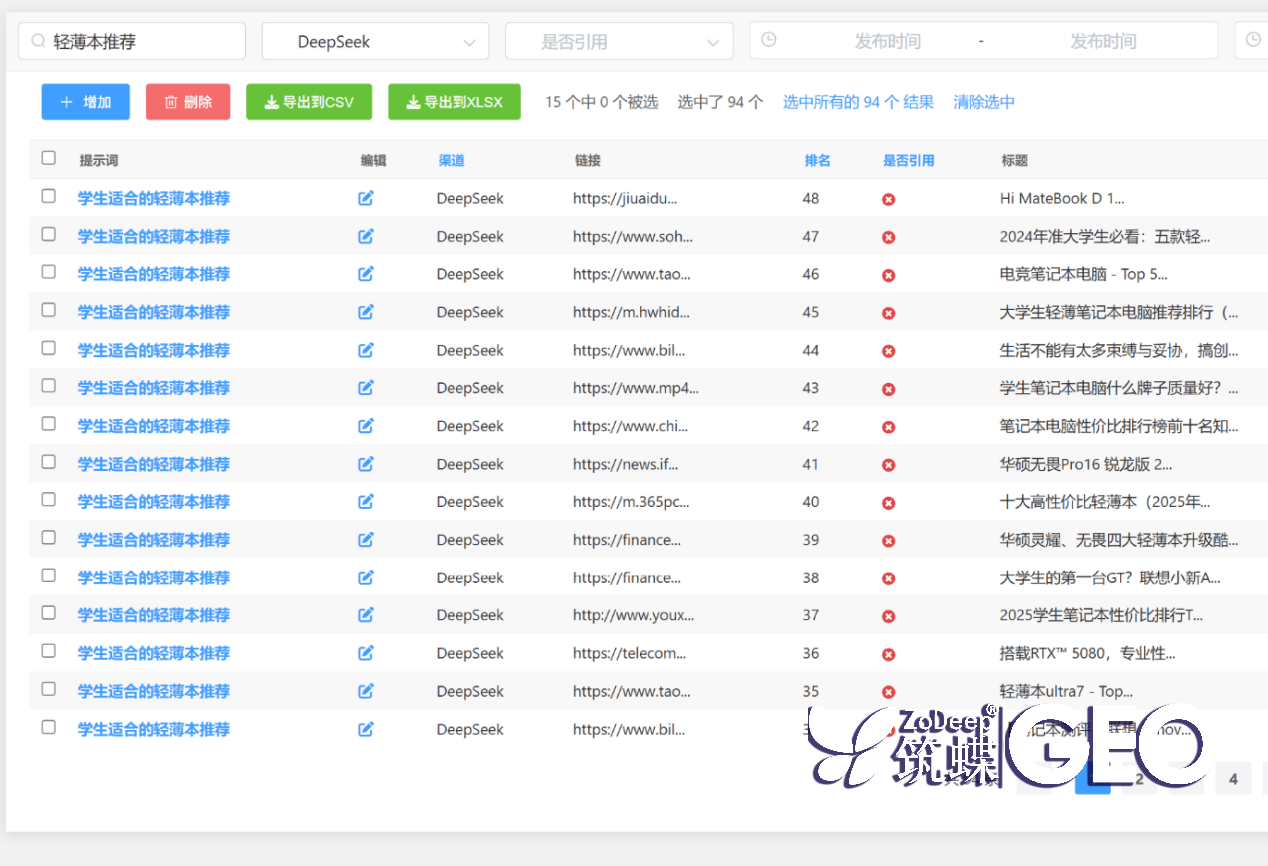Export the table using the 导出到XLSX button
The height and width of the screenshot is (866, 1268).
pyautogui.click(x=454, y=101)
